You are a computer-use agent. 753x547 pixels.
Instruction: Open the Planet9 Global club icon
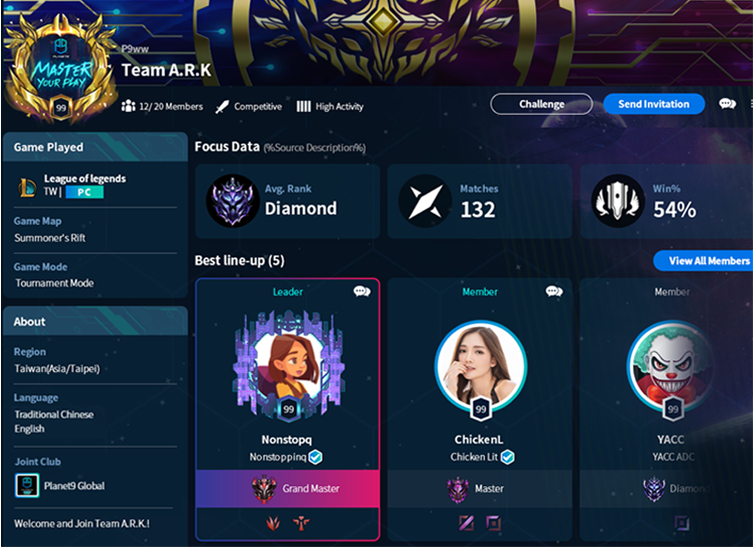point(27,486)
